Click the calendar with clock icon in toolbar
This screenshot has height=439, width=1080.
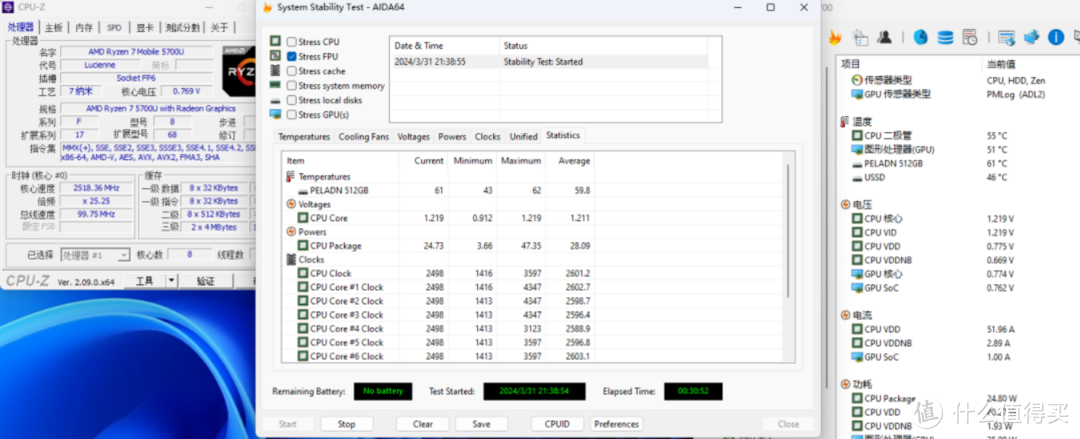(x=970, y=37)
